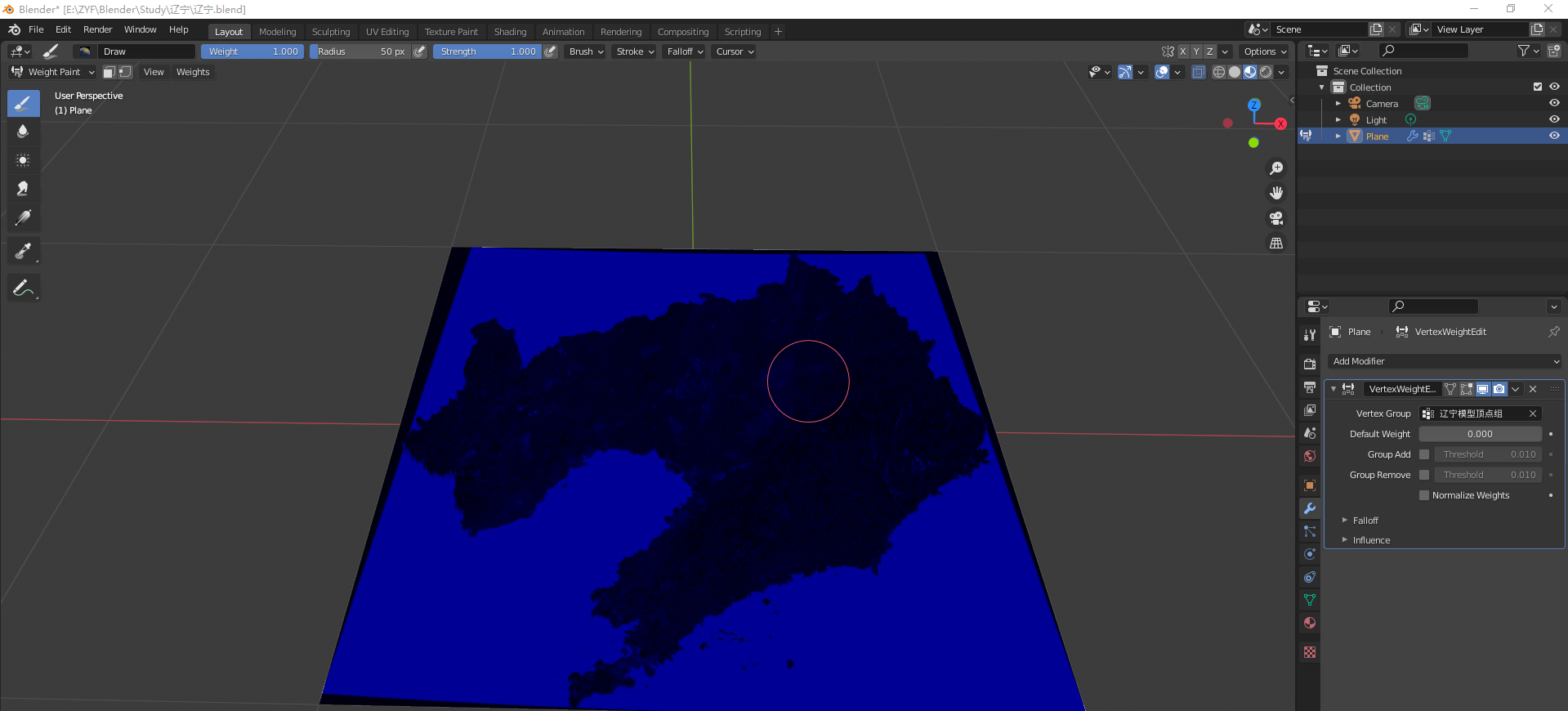Viewport: 1568px width, 711px height.
Task: Open the Object properties tab
Action: [x=1310, y=485]
